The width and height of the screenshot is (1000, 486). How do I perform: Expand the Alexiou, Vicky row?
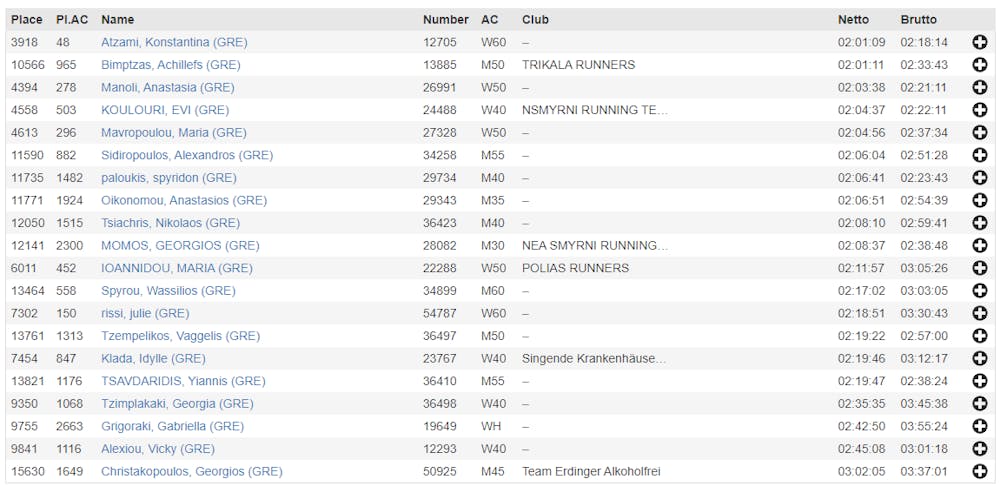[979, 449]
